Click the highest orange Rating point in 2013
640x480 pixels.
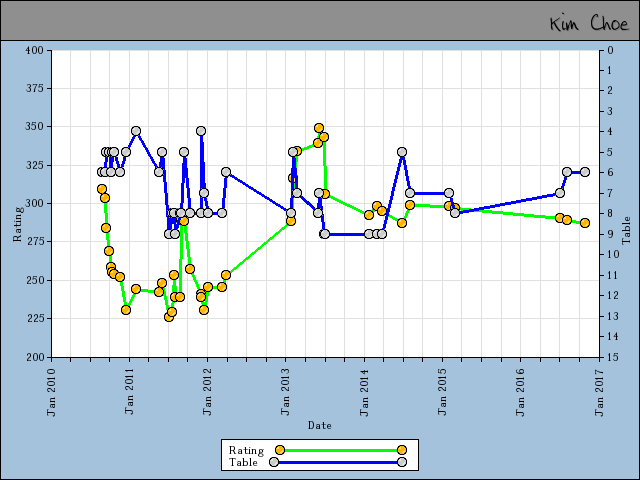[319, 128]
